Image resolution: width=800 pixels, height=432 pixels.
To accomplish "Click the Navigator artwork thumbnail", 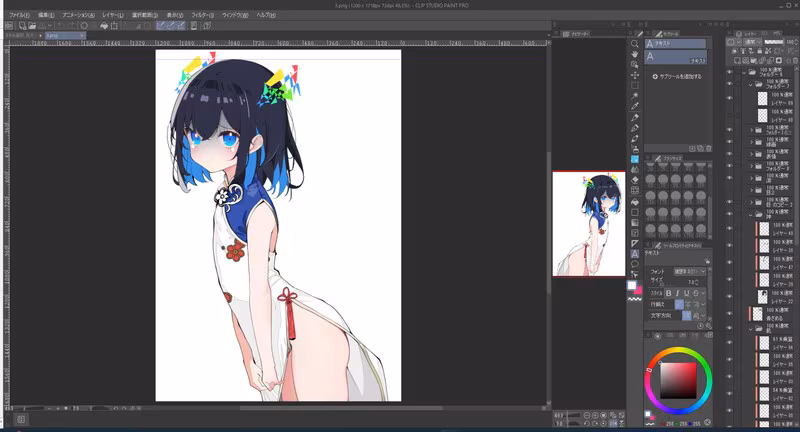I will point(589,224).
